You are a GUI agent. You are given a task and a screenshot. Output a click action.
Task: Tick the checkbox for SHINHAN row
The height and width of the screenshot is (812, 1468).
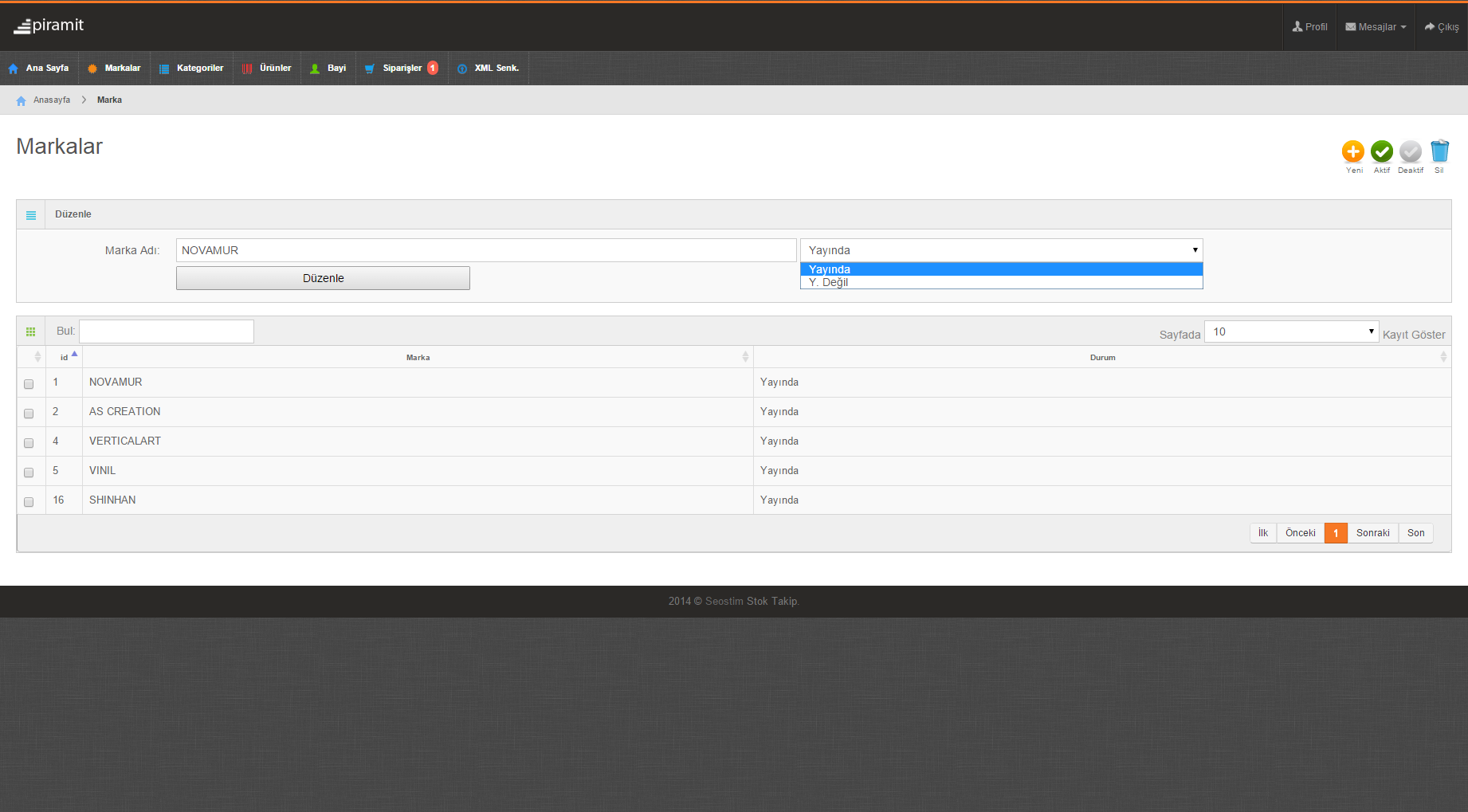coord(29,502)
